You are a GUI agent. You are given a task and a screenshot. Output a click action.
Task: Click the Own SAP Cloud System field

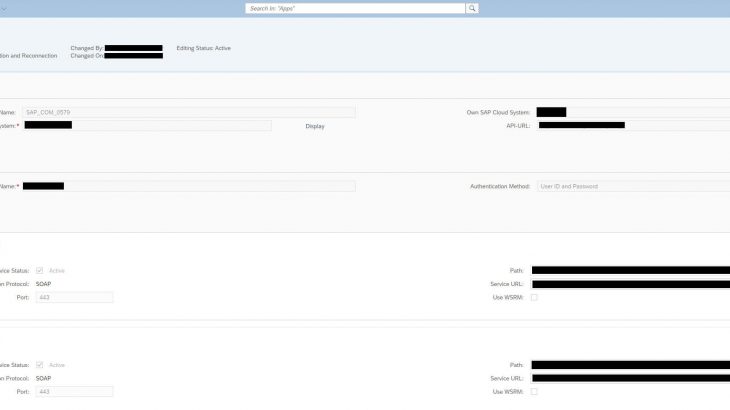pyautogui.click(x=633, y=112)
